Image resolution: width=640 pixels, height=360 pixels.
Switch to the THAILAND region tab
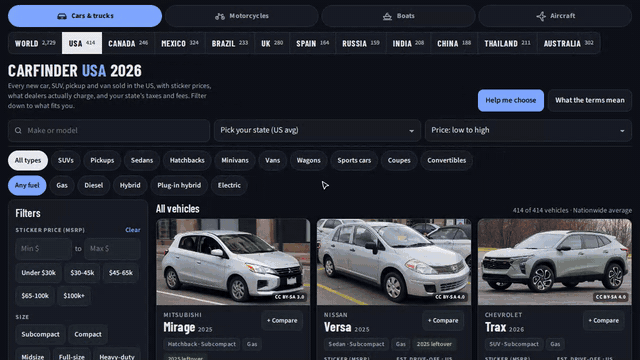click(x=507, y=43)
